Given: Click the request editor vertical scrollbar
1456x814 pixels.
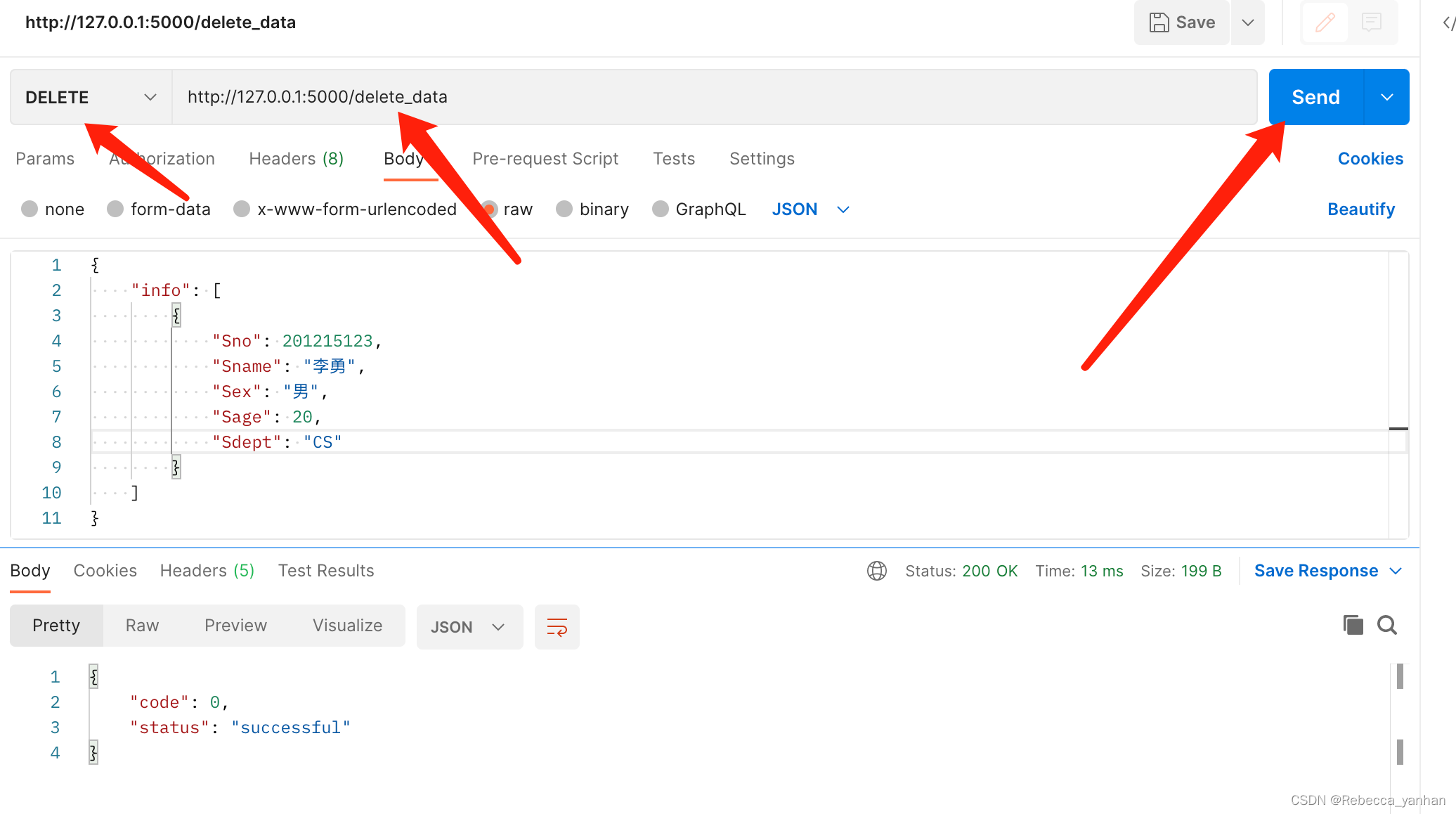Looking at the screenshot, I should click(x=1398, y=394).
